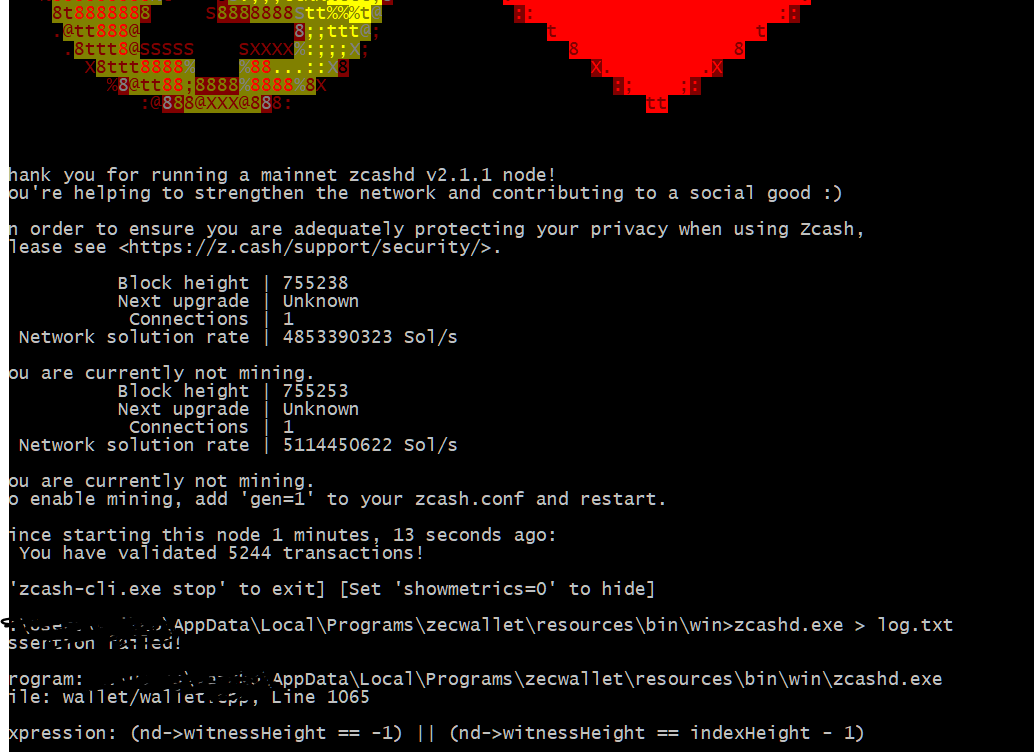This screenshot has width=1034, height=752.
Task: Click the witnessHeight expression line
Action: (x=437, y=734)
